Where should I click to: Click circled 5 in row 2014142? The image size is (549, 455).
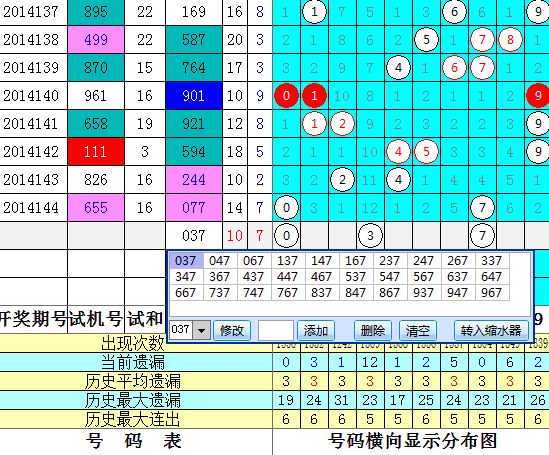(426, 152)
